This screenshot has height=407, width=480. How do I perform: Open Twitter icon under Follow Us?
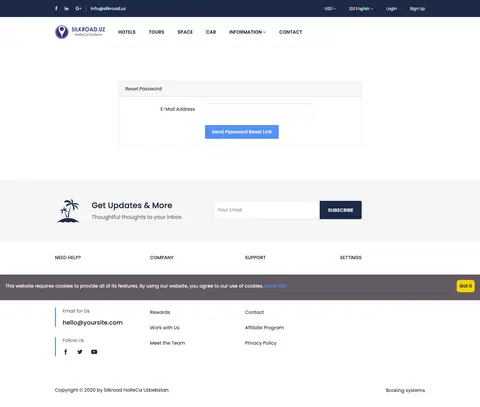click(x=80, y=352)
